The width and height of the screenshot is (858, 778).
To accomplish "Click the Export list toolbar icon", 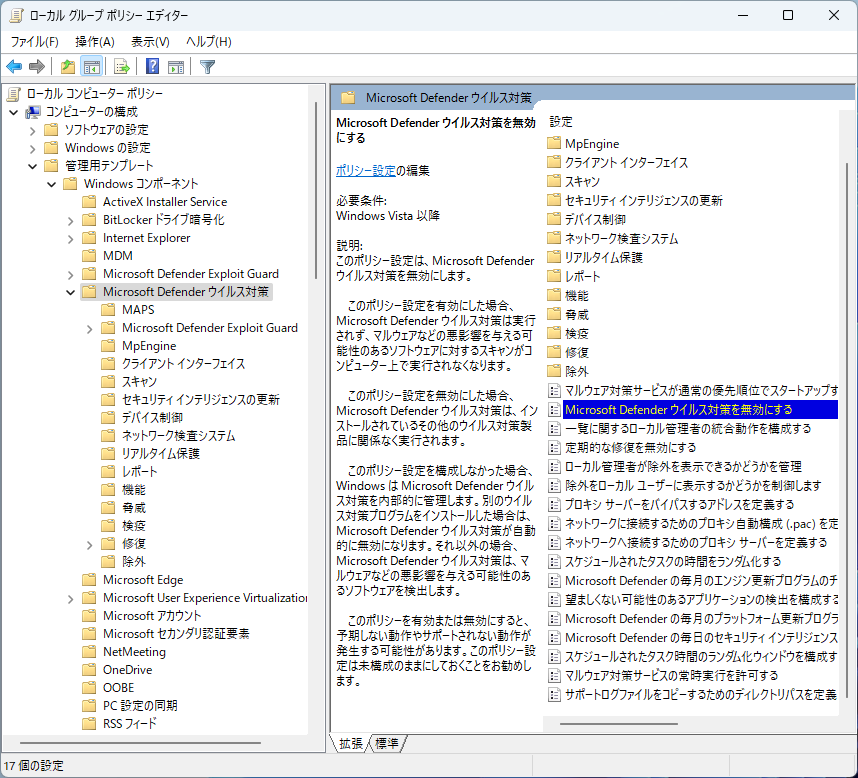I will point(121,67).
